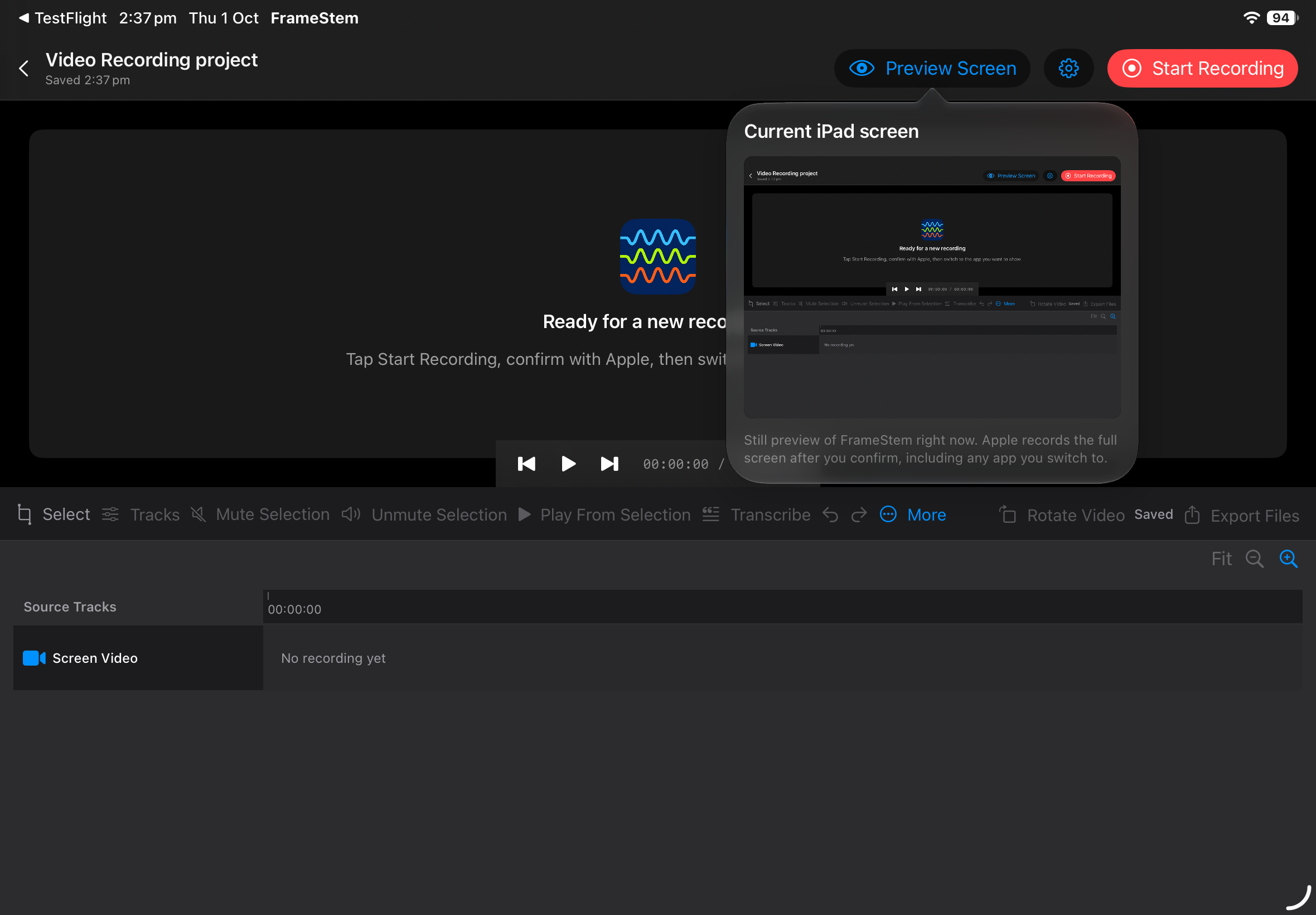Zoom in the timeline

coord(1289,558)
